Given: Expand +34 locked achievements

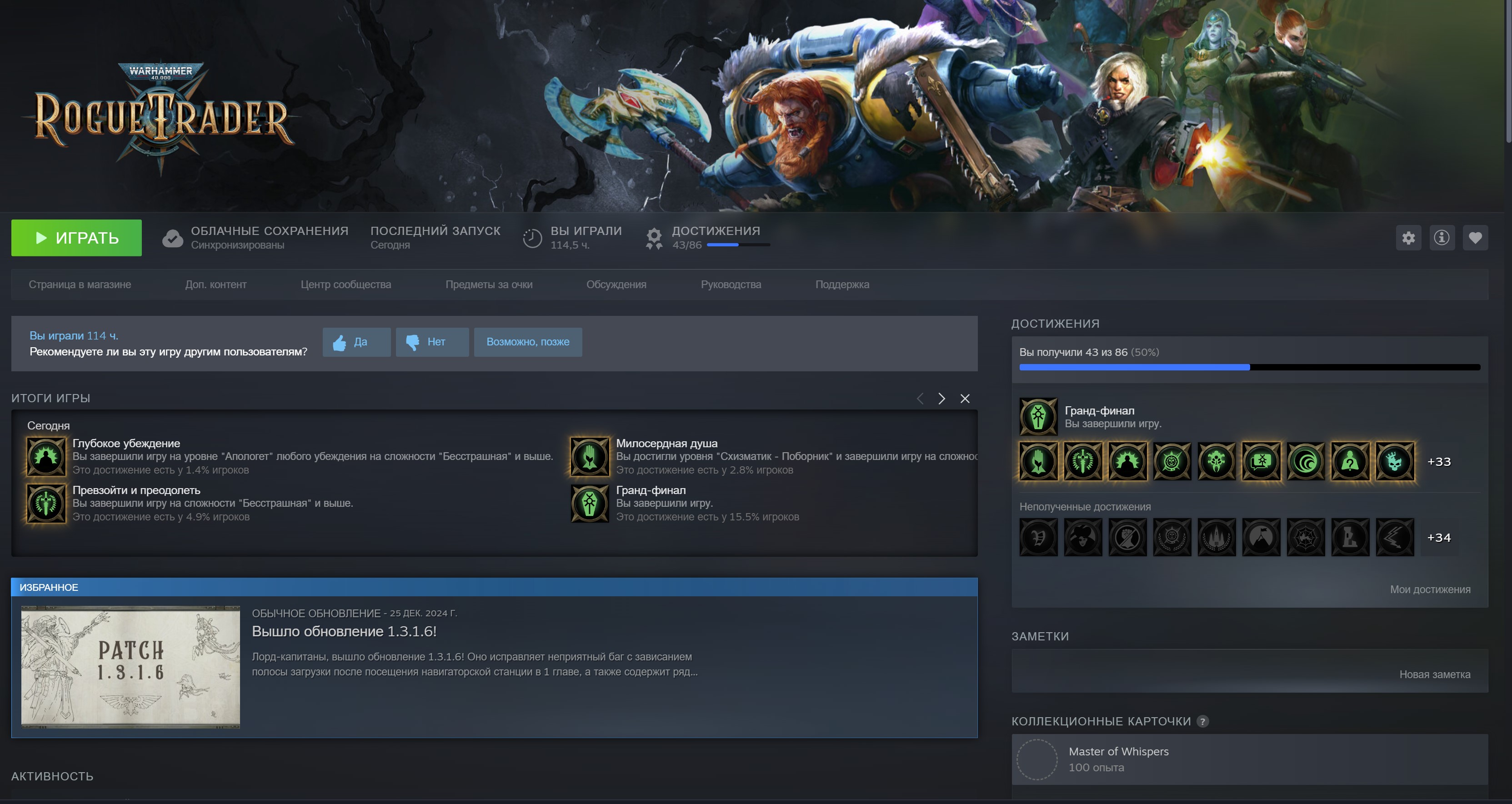Looking at the screenshot, I should tap(1439, 538).
